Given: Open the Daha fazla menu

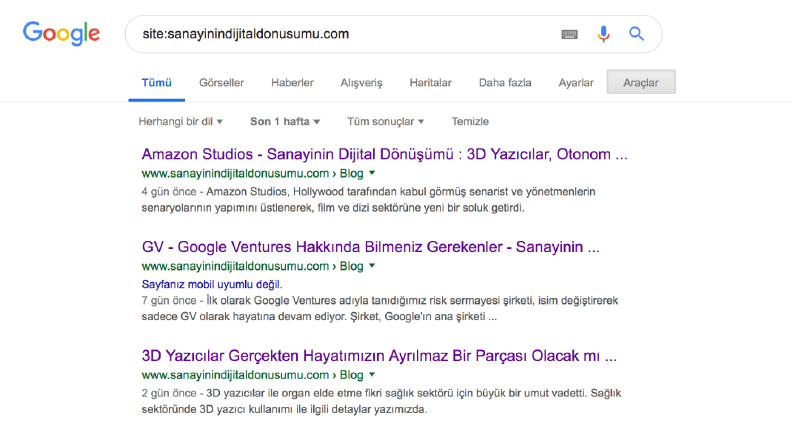Looking at the screenshot, I should click(x=505, y=82).
